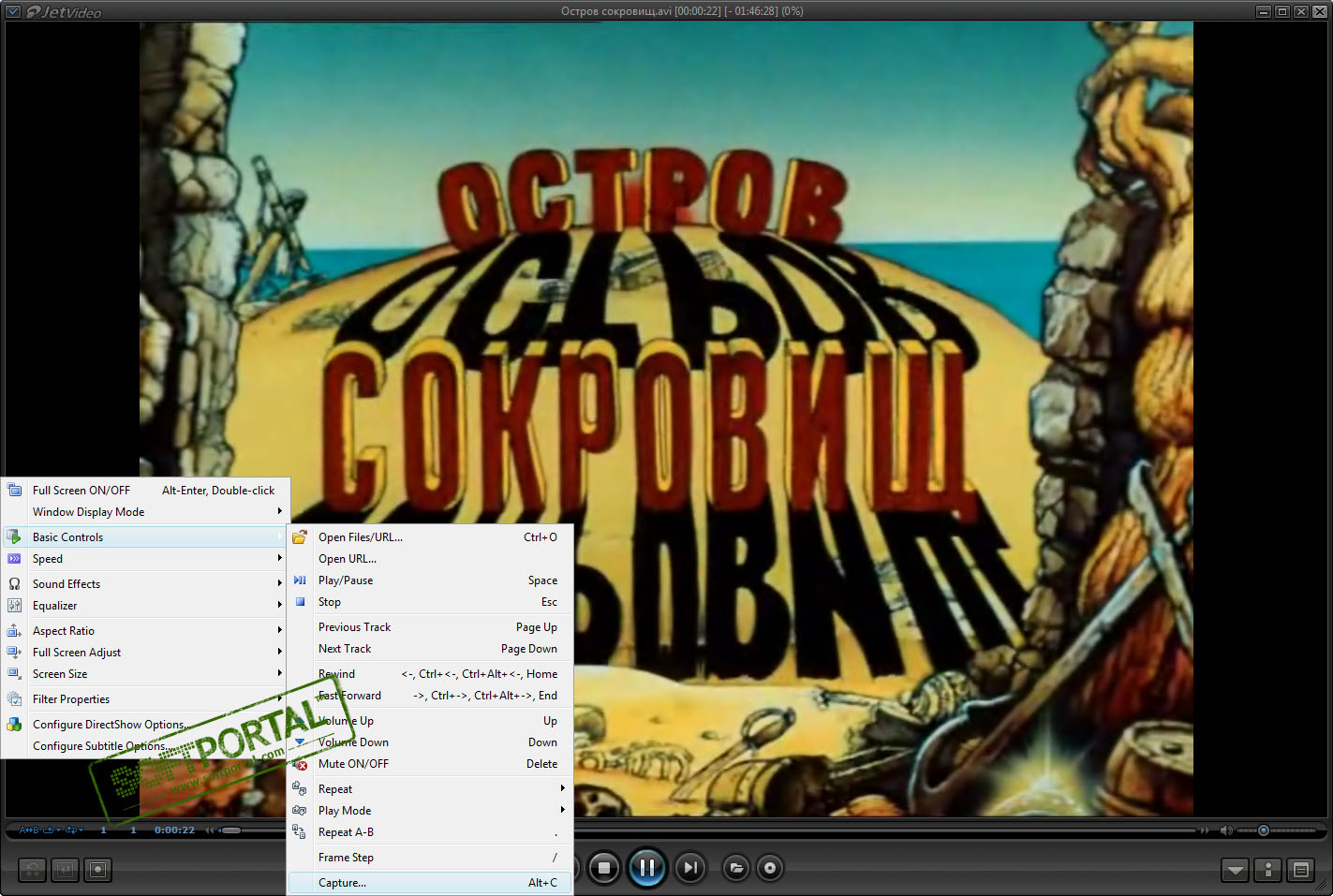Click the Speed menu icon
The width and height of the screenshot is (1333, 896).
[14, 559]
